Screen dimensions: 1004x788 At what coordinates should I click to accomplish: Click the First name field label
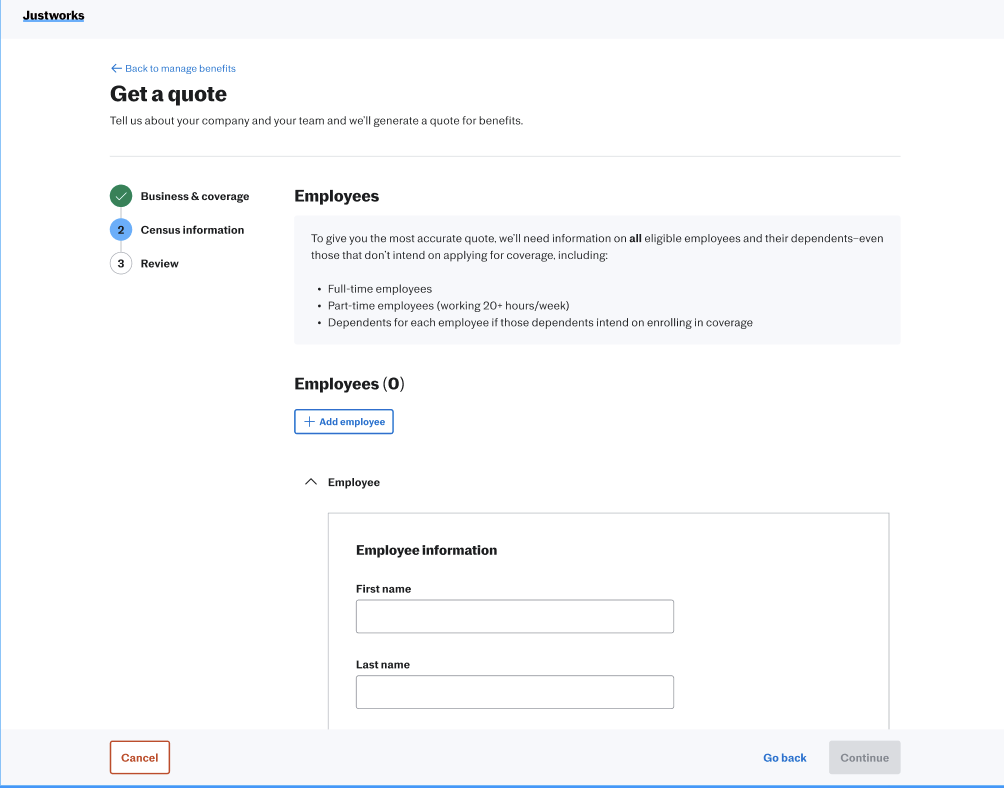(x=383, y=589)
